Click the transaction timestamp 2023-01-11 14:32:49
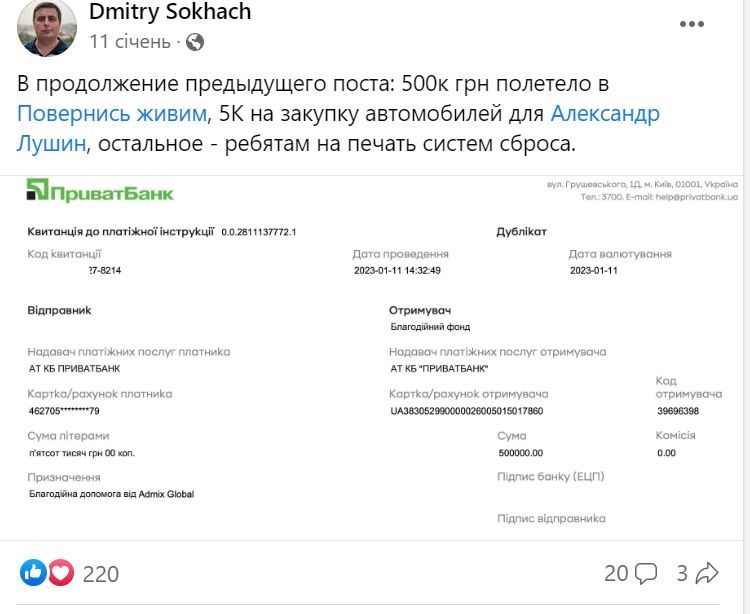 [x=397, y=270]
